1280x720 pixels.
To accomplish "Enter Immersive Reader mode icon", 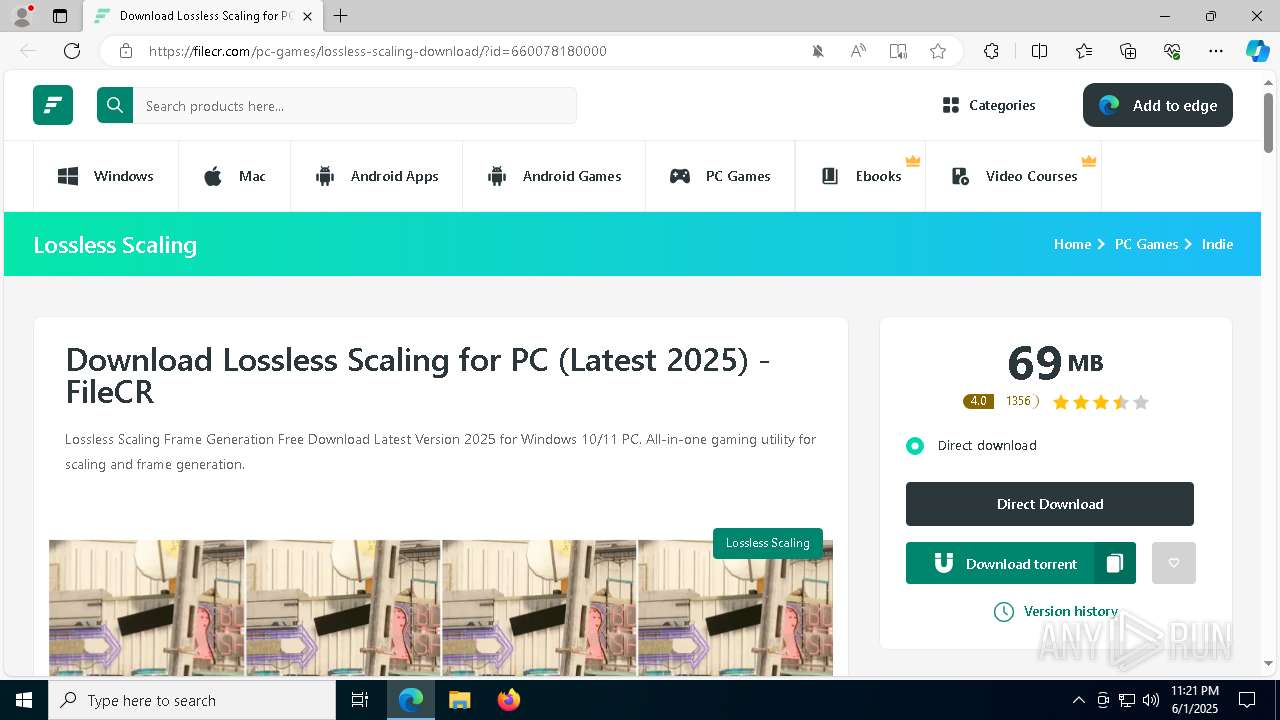I will pyautogui.click(x=898, y=51).
